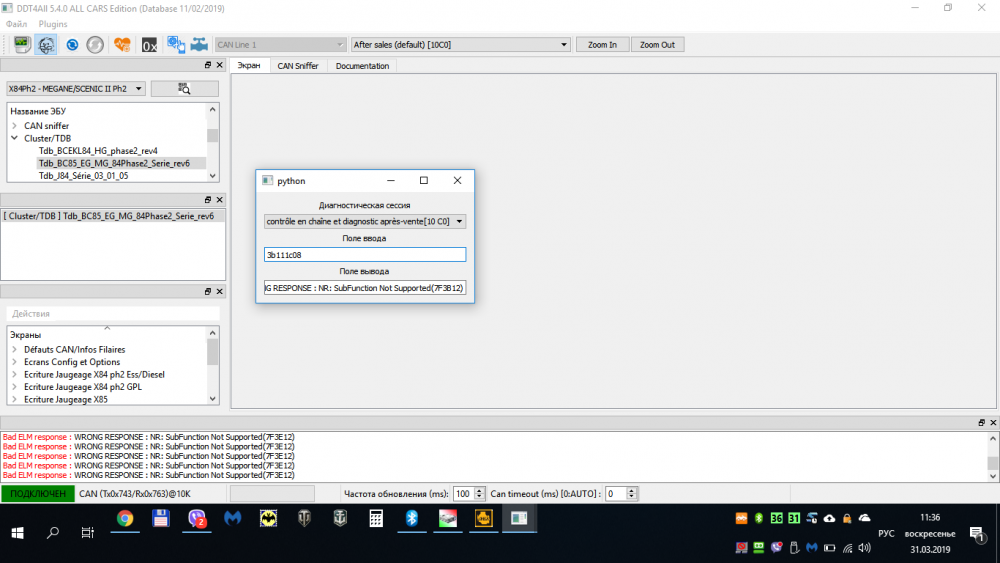The width and height of the screenshot is (1000, 563).
Task: Click the blue screen pointer toolbar icon
Action: [176, 45]
